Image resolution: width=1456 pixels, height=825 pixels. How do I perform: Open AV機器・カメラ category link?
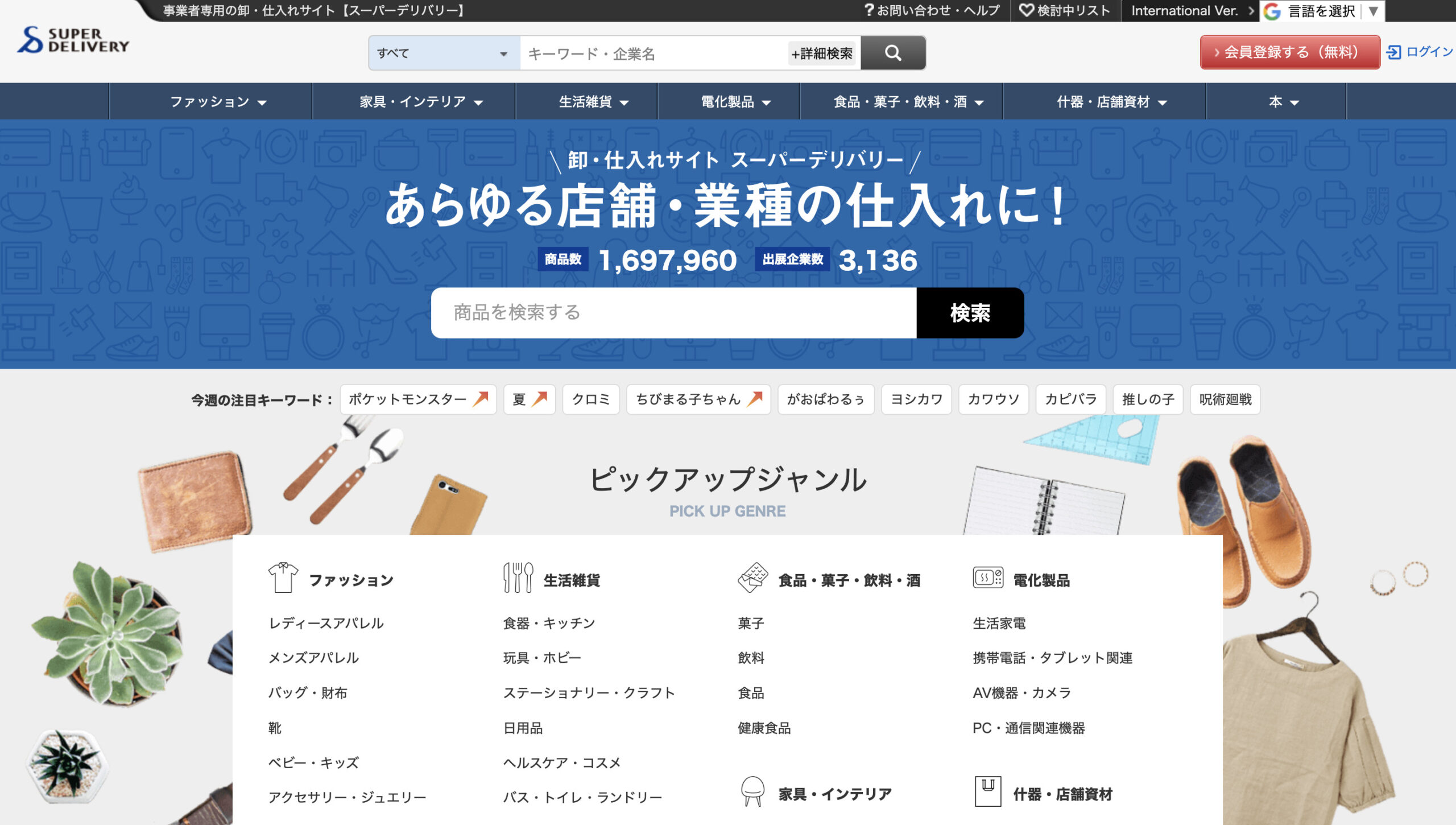tap(1022, 693)
